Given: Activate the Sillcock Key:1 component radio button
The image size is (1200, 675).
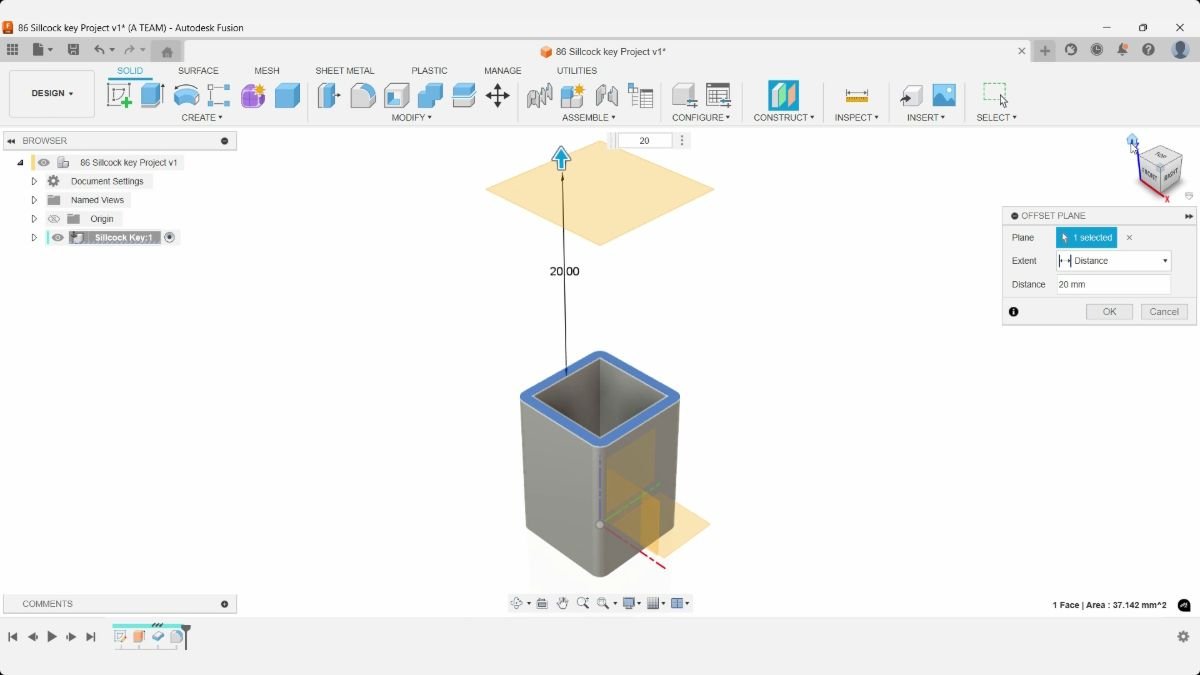Looking at the screenshot, I should click(x=169, y=238).
